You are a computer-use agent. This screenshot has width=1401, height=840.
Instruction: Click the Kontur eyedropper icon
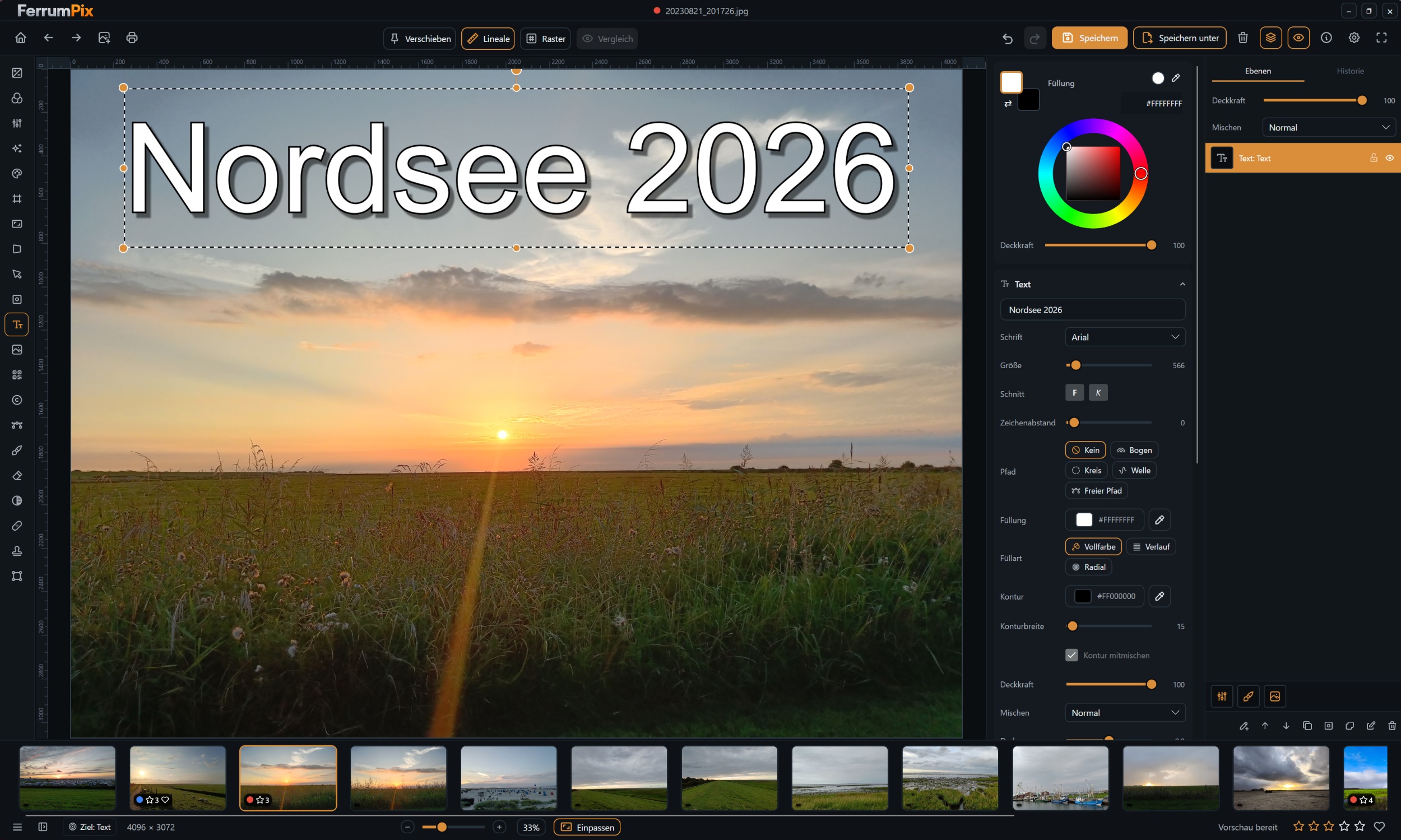1159,596
